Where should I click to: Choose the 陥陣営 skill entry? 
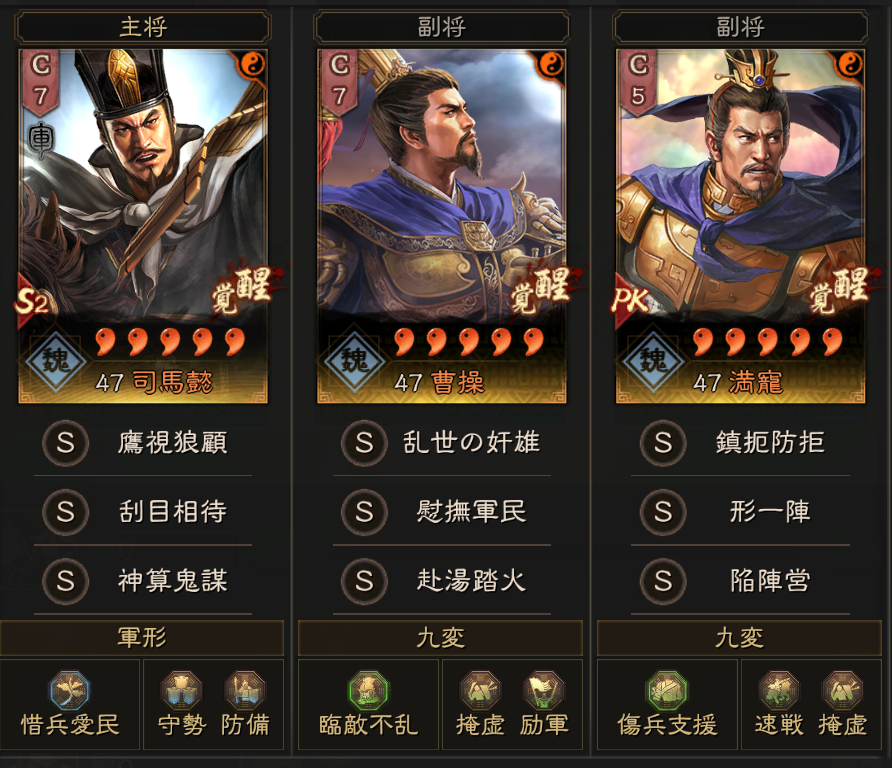(x=741, y=581)
